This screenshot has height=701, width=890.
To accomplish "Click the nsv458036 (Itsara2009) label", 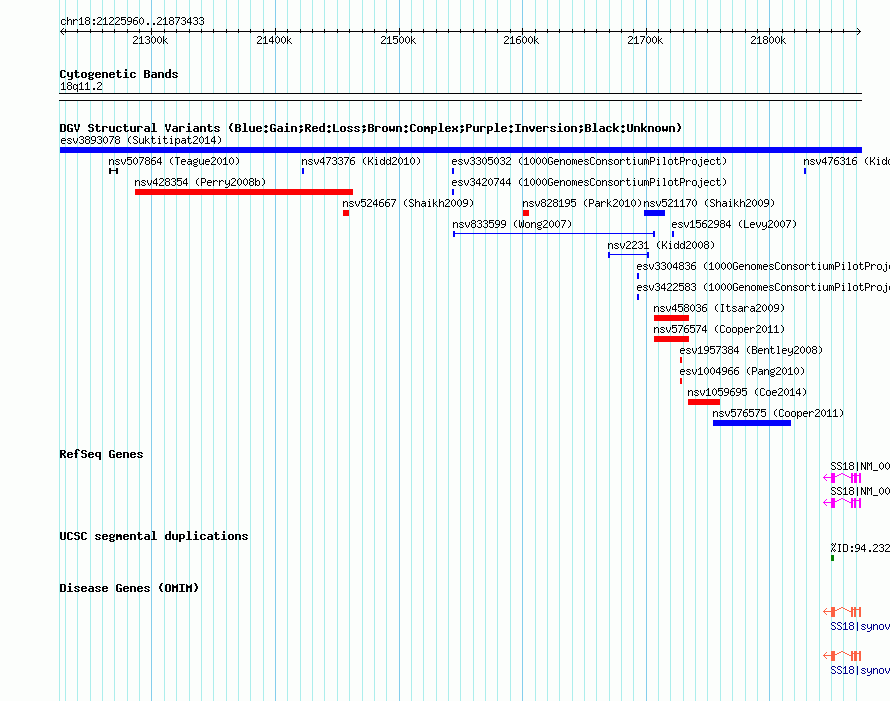I will (x=719, y=308).
